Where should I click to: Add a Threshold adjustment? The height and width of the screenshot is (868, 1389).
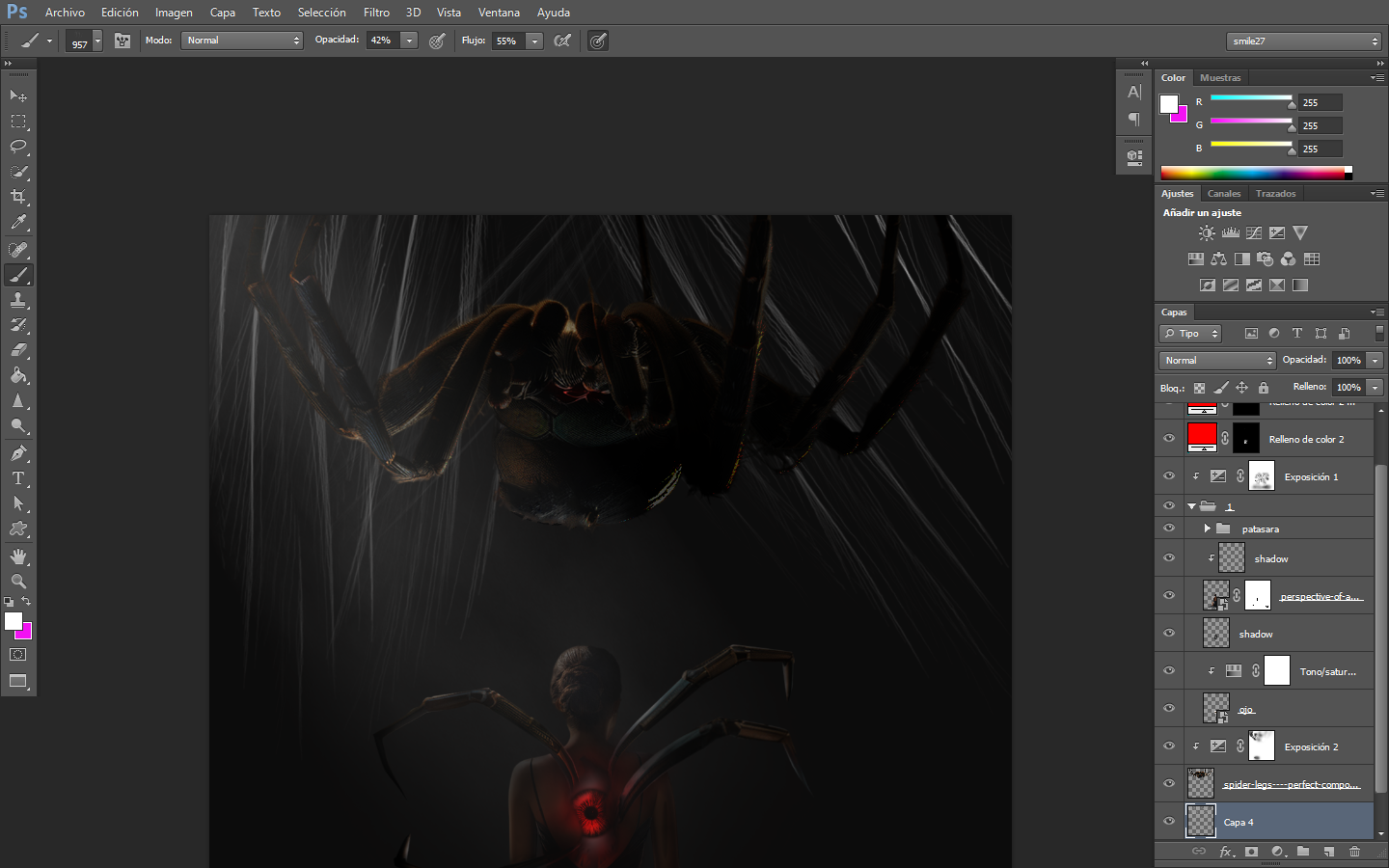tap(1254, 285)
